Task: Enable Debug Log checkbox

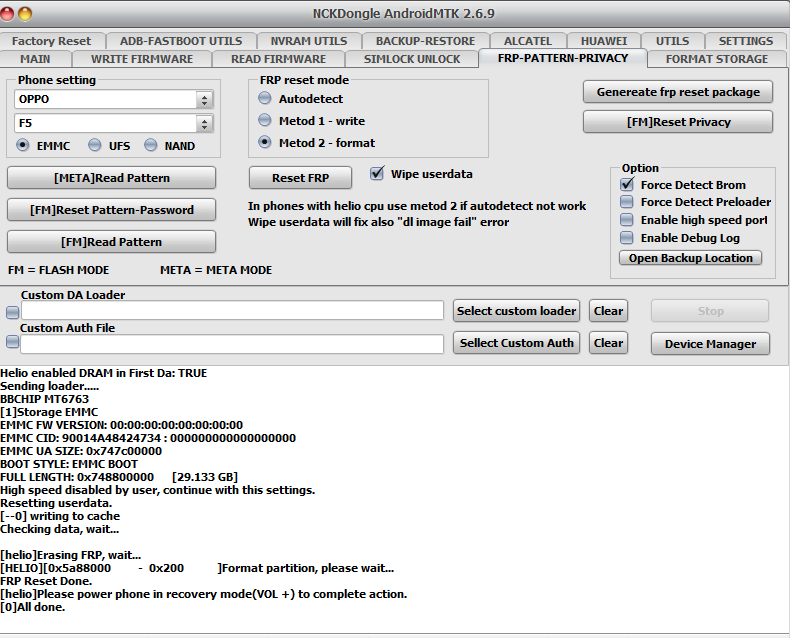Action: coord(627,237)
